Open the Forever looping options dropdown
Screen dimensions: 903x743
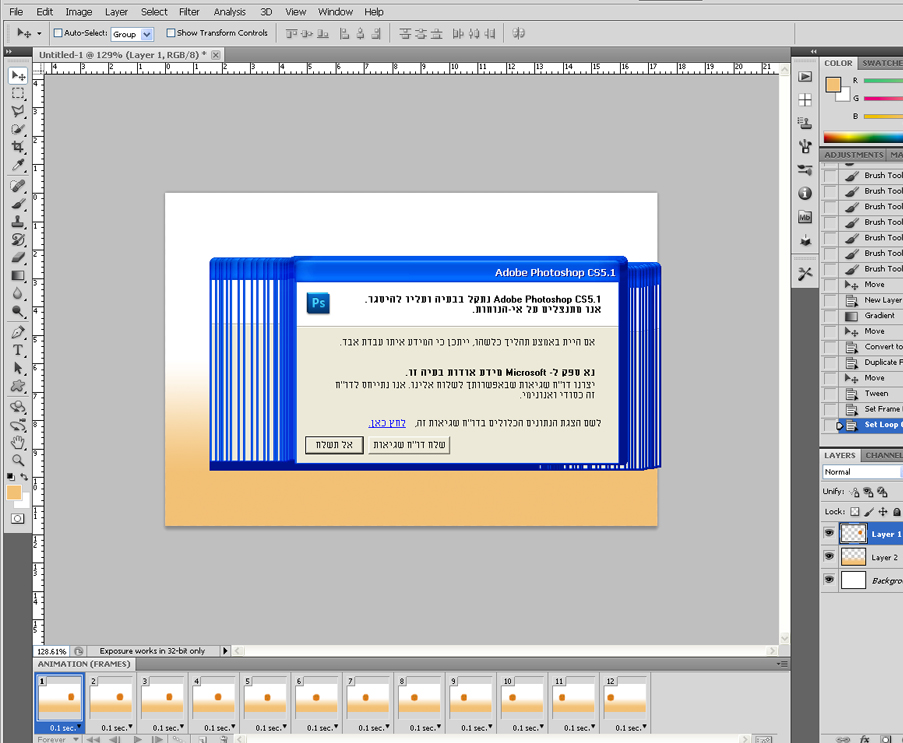point(58,739)
